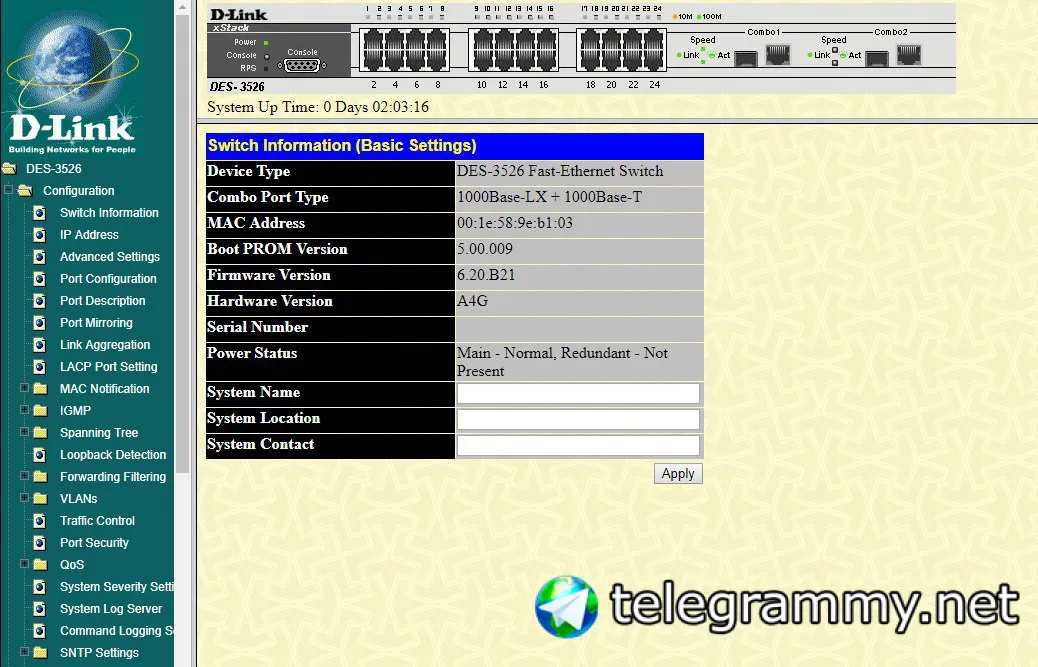Expand the MAC Notification node
This screenshot has width=1038, height=667.
point(24,388)
